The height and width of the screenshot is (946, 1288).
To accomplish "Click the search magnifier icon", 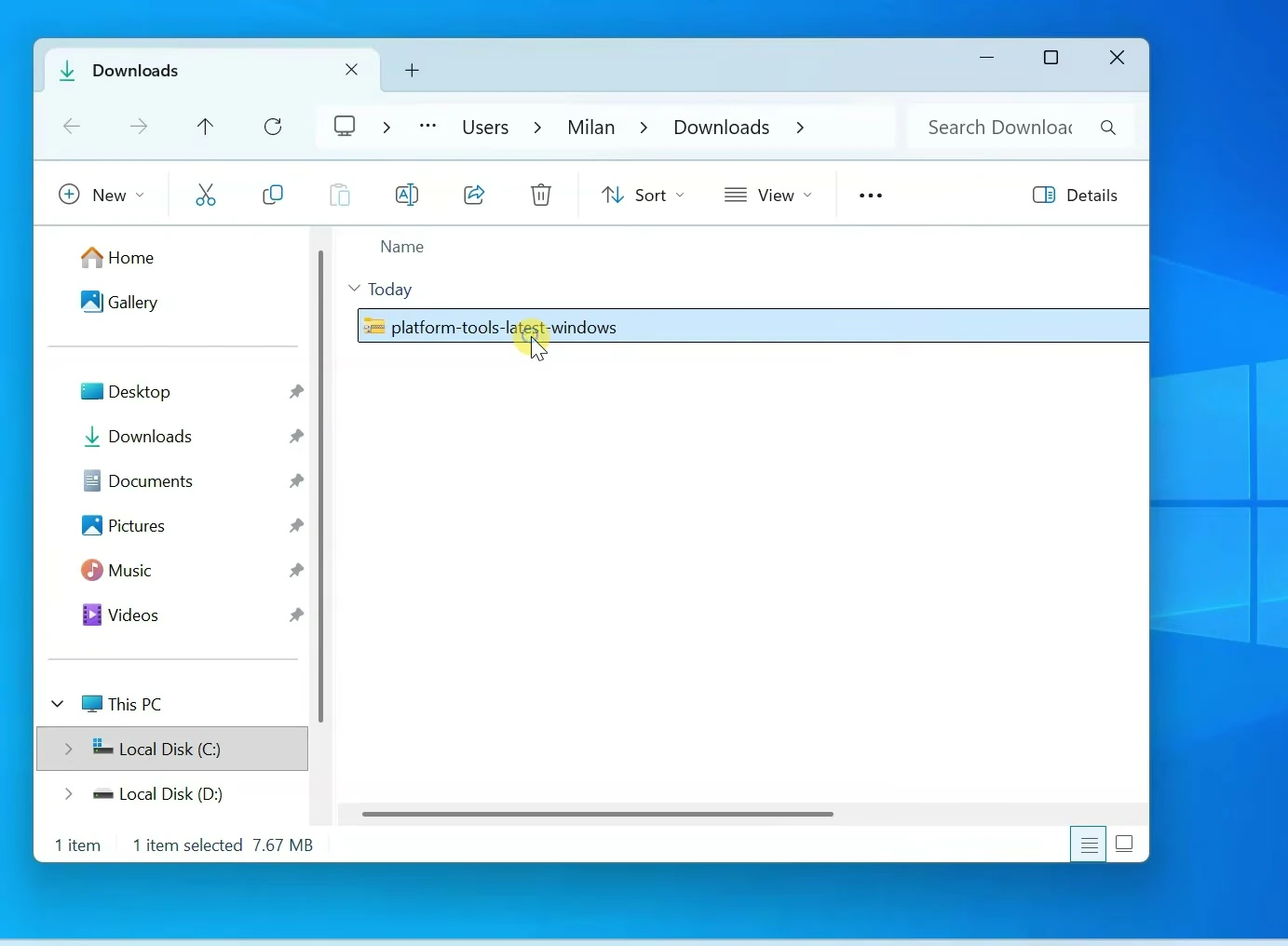I will point(1108,128).
